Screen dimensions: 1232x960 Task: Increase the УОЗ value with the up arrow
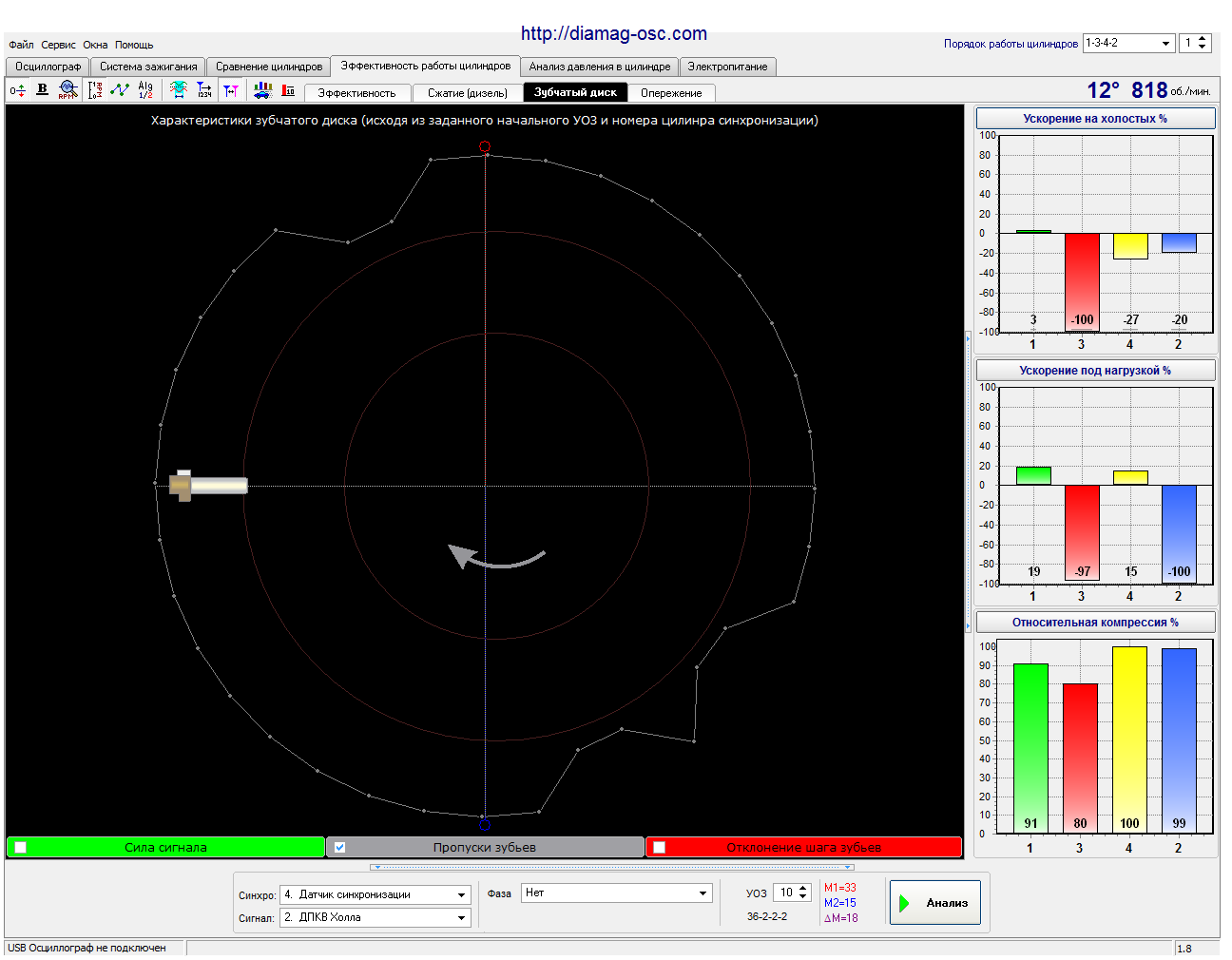(x=803, y=889)
